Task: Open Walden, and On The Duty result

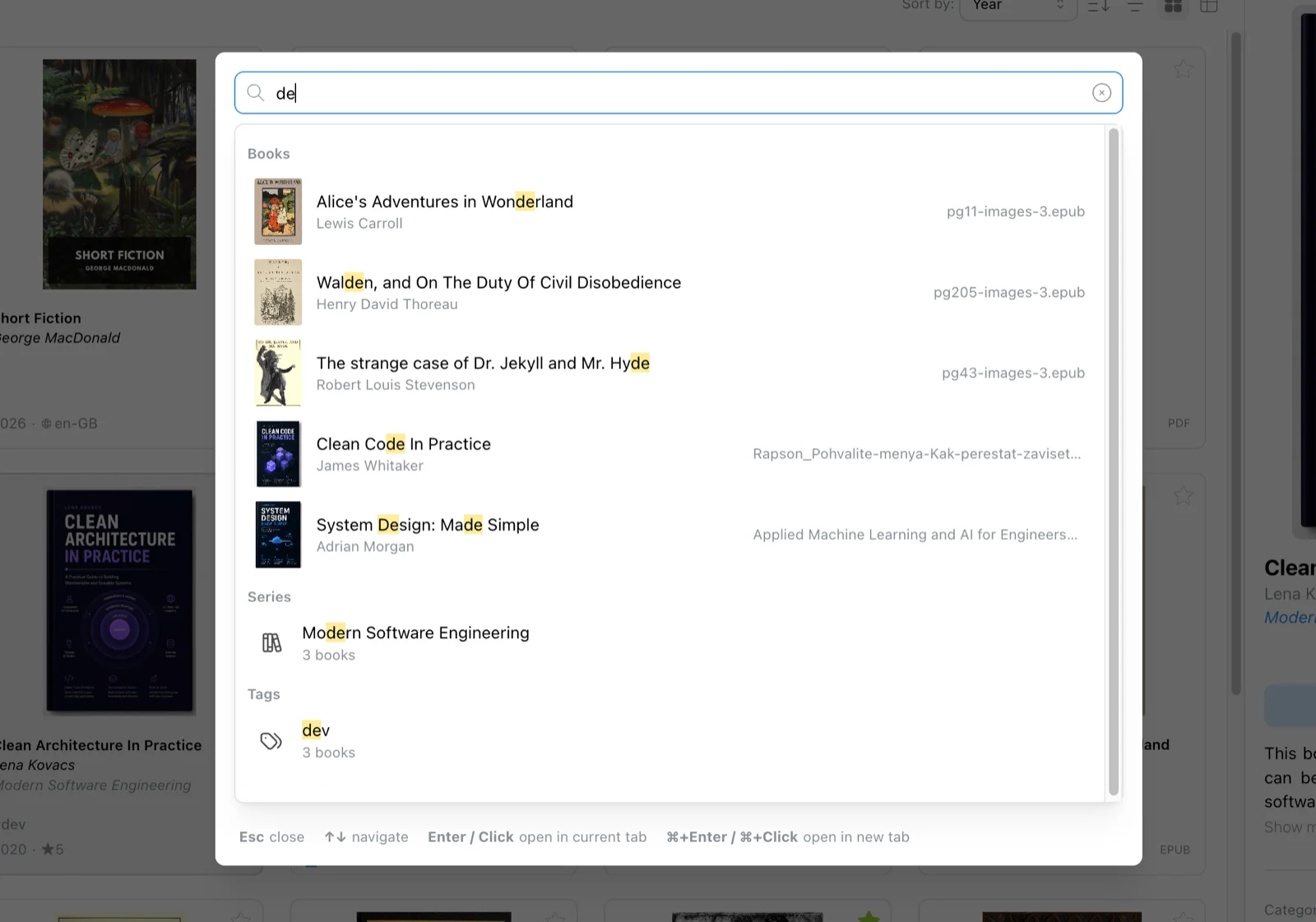Action: pos(670,292)
